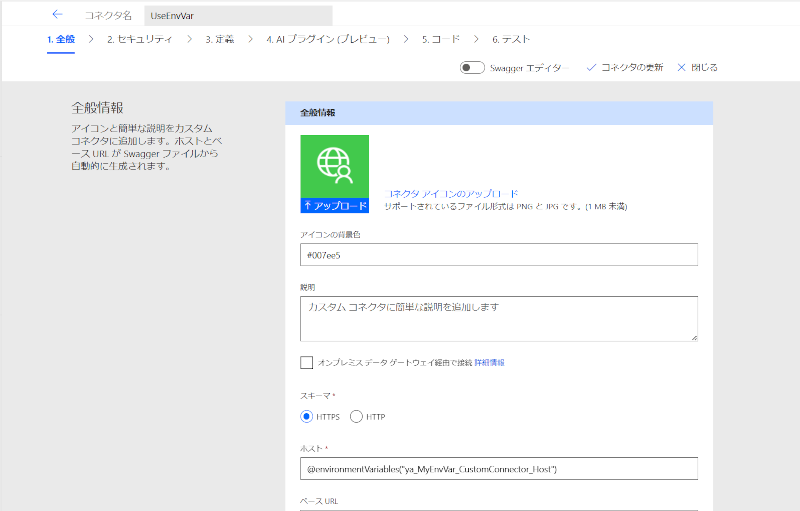Click the X 閉じる icon
The width and height of the screenshot is (800, 511).
(x=682, y=67)
